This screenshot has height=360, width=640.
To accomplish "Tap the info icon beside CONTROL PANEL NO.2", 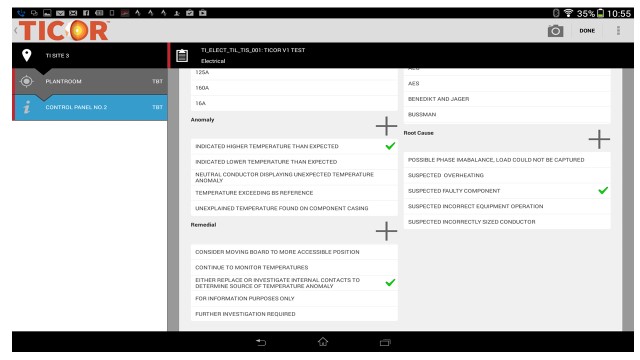I will point(27,107).
